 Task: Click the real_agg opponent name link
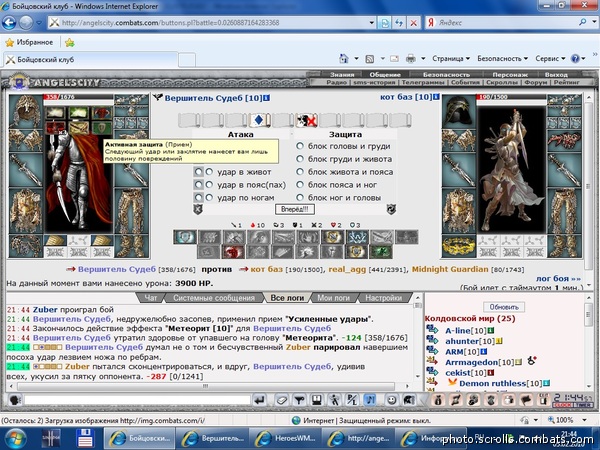pyautogui.click(x=347, y=269)
